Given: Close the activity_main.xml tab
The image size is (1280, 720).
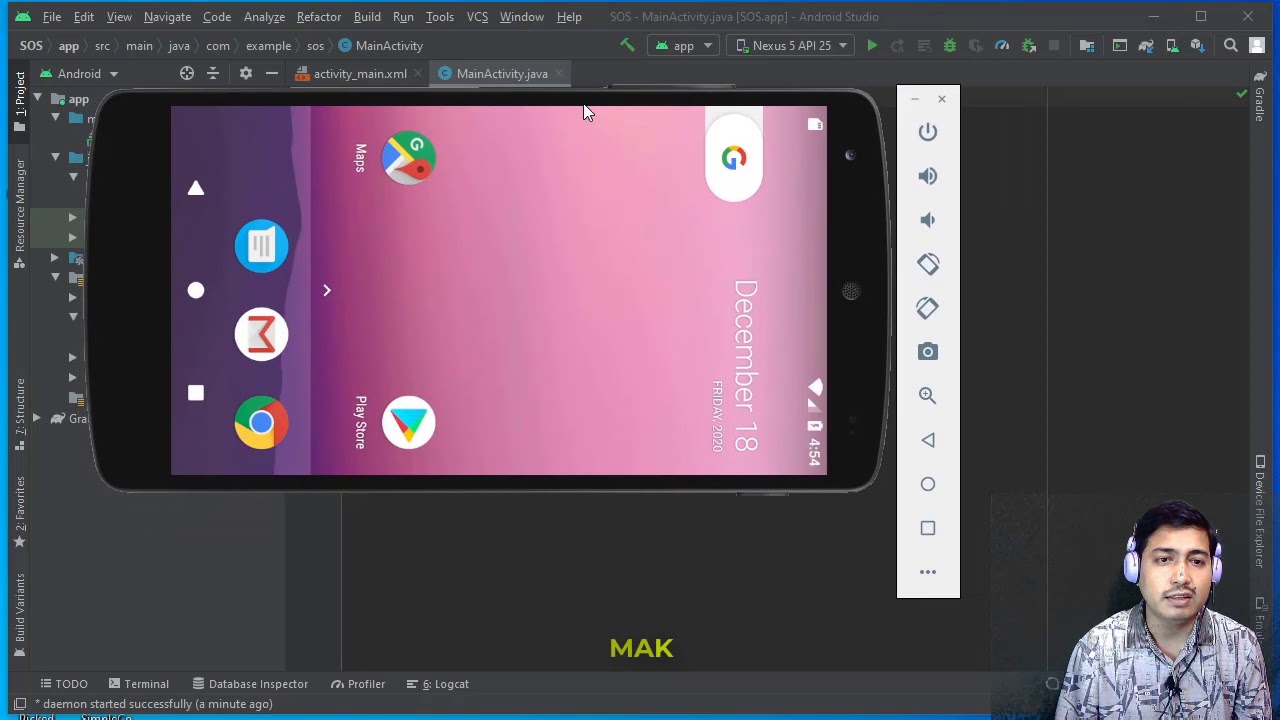Looking at the screenshot, I should click(x=418, y=73).
